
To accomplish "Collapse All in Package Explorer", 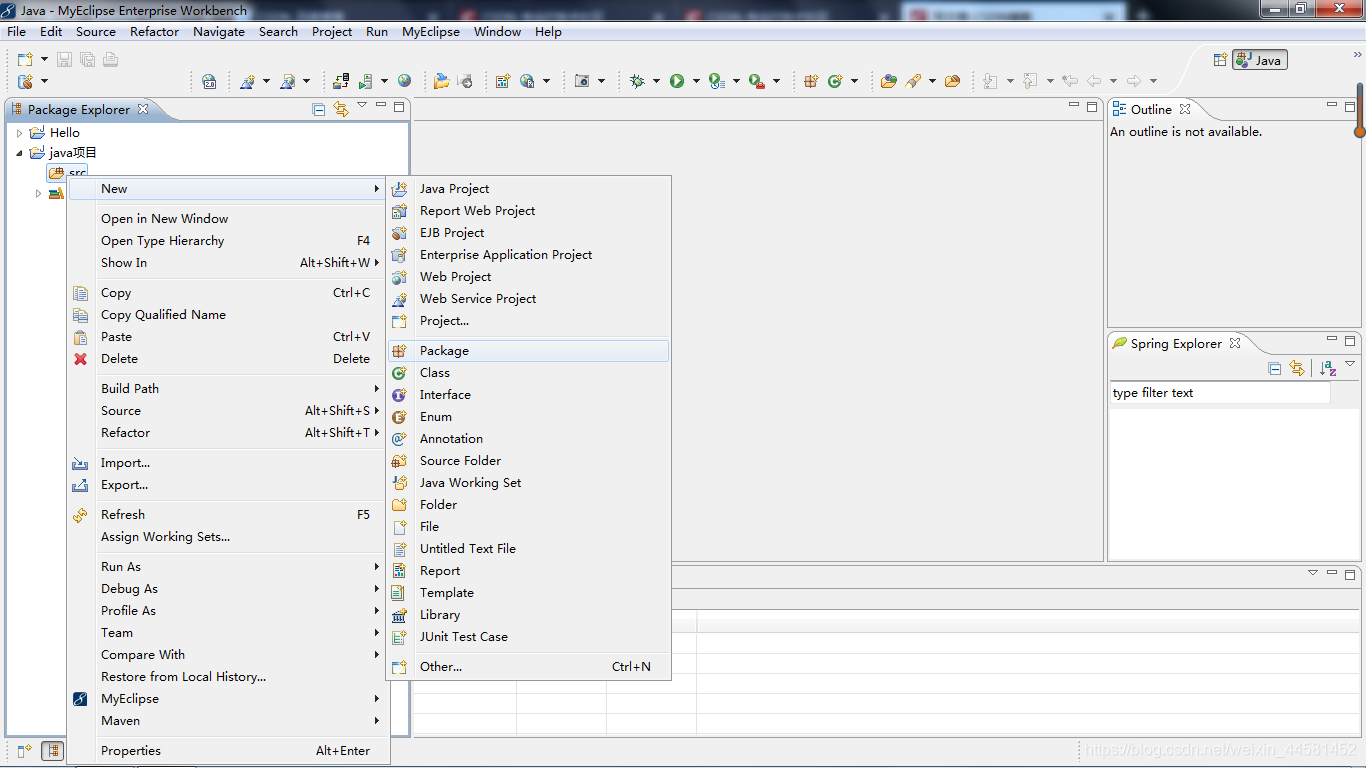I will pyautogui.click(x=319, y=109).
